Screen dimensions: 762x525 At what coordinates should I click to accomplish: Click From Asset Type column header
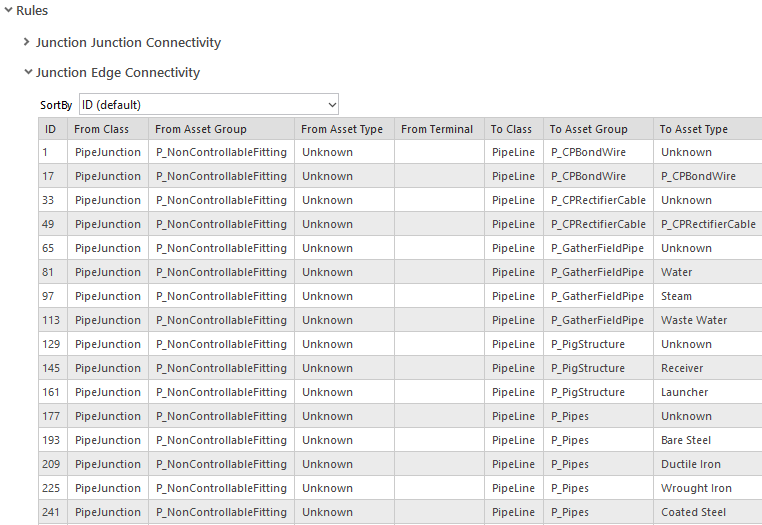point(342,129)
